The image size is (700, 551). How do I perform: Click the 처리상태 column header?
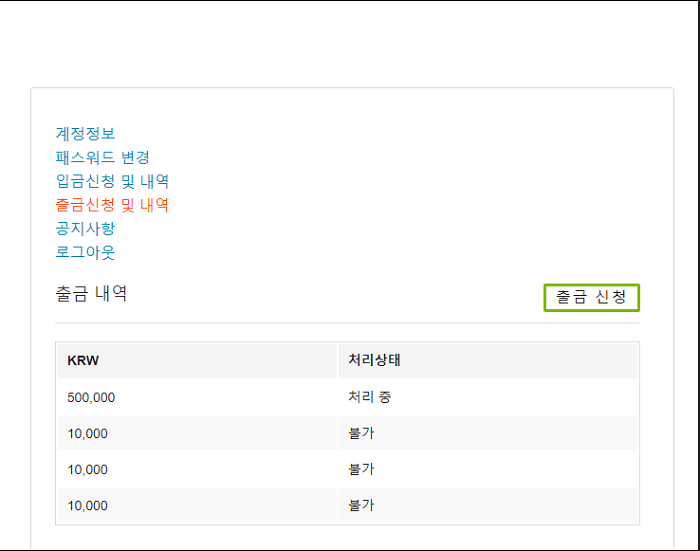(488, 361)
